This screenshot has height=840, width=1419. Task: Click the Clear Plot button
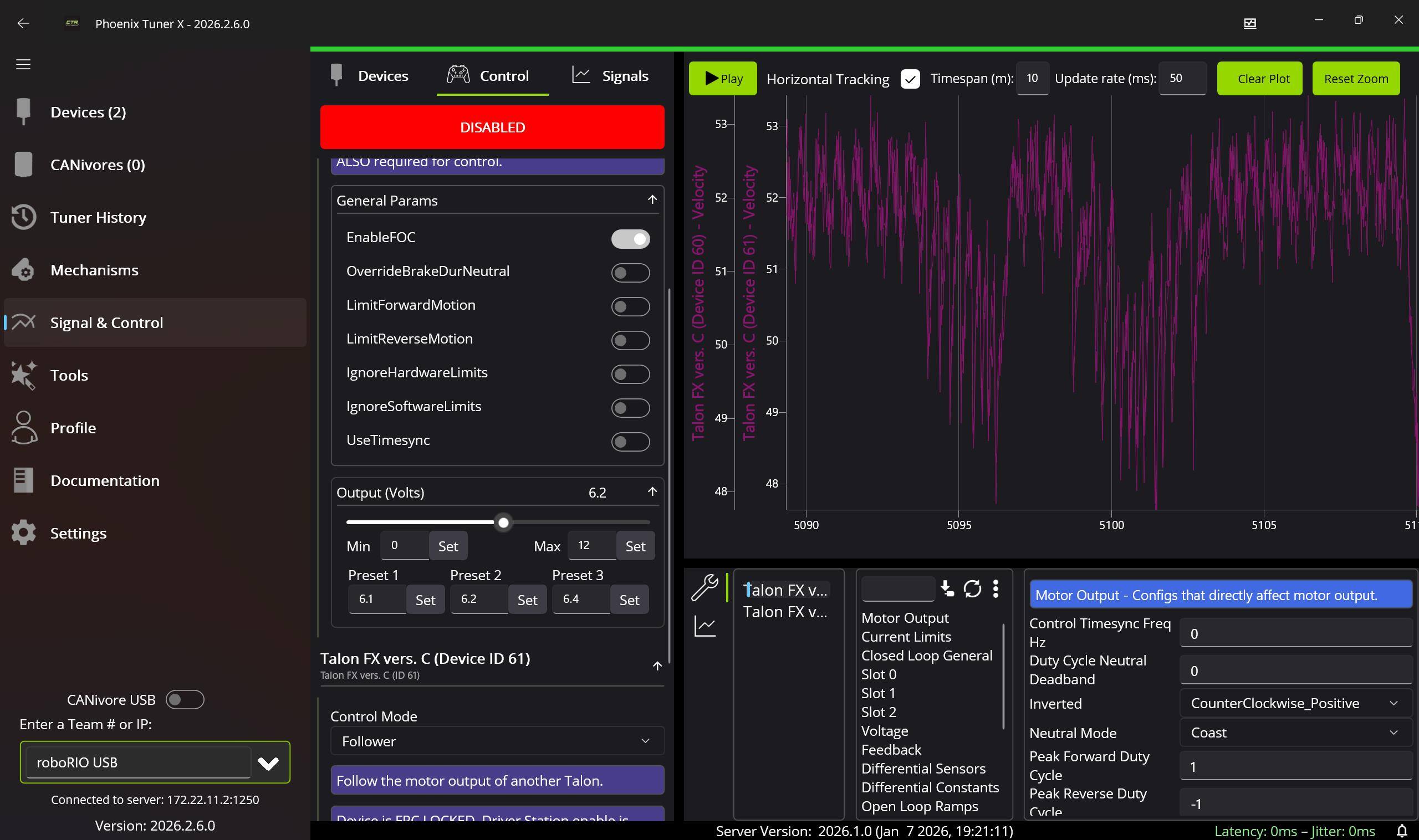(x=1259, y=79)
